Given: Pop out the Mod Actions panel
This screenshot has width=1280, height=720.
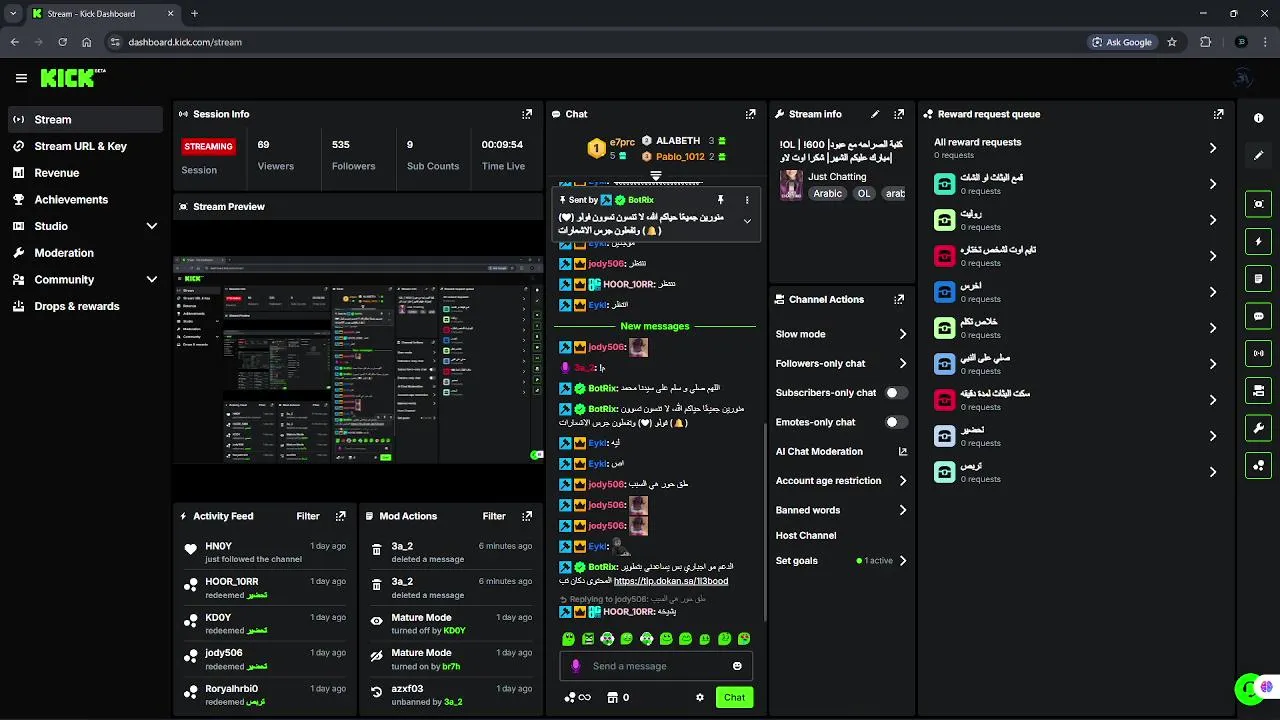Looking at the screenshot, I should point(527,516).
